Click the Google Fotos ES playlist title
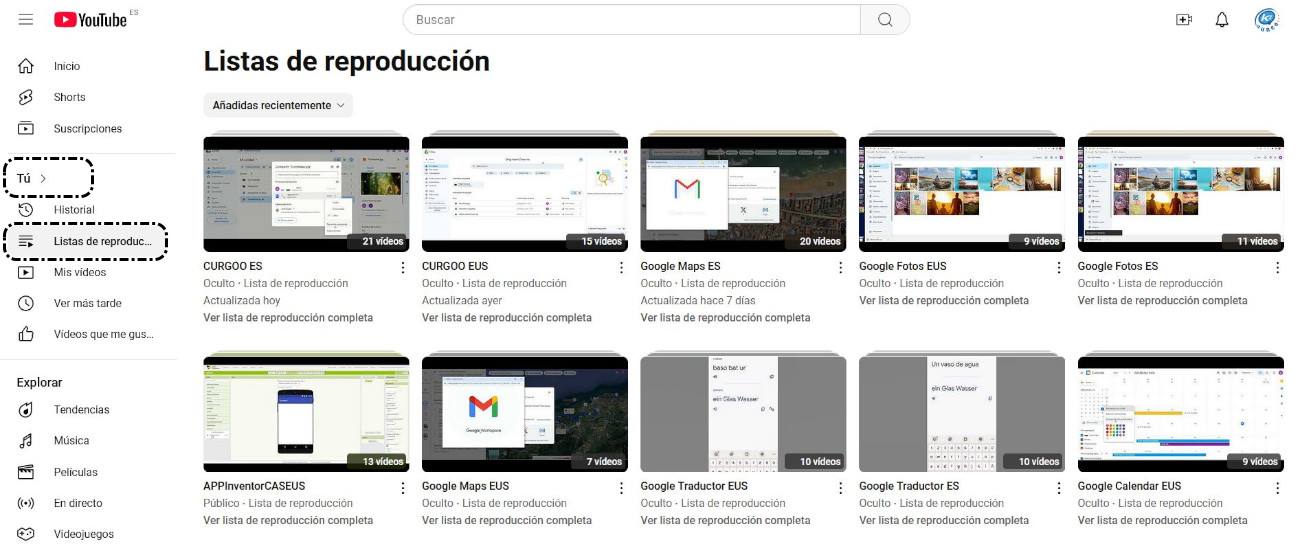The height and width of the screenshot is (553, 1300). click(1118, 266)
